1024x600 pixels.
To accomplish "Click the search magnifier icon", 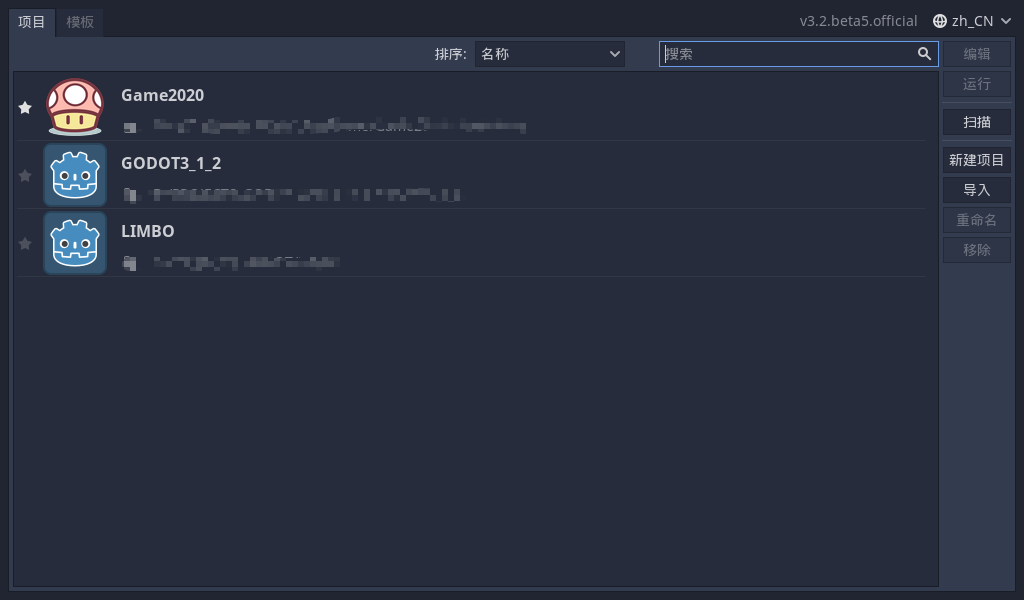I will click(924, 54).
